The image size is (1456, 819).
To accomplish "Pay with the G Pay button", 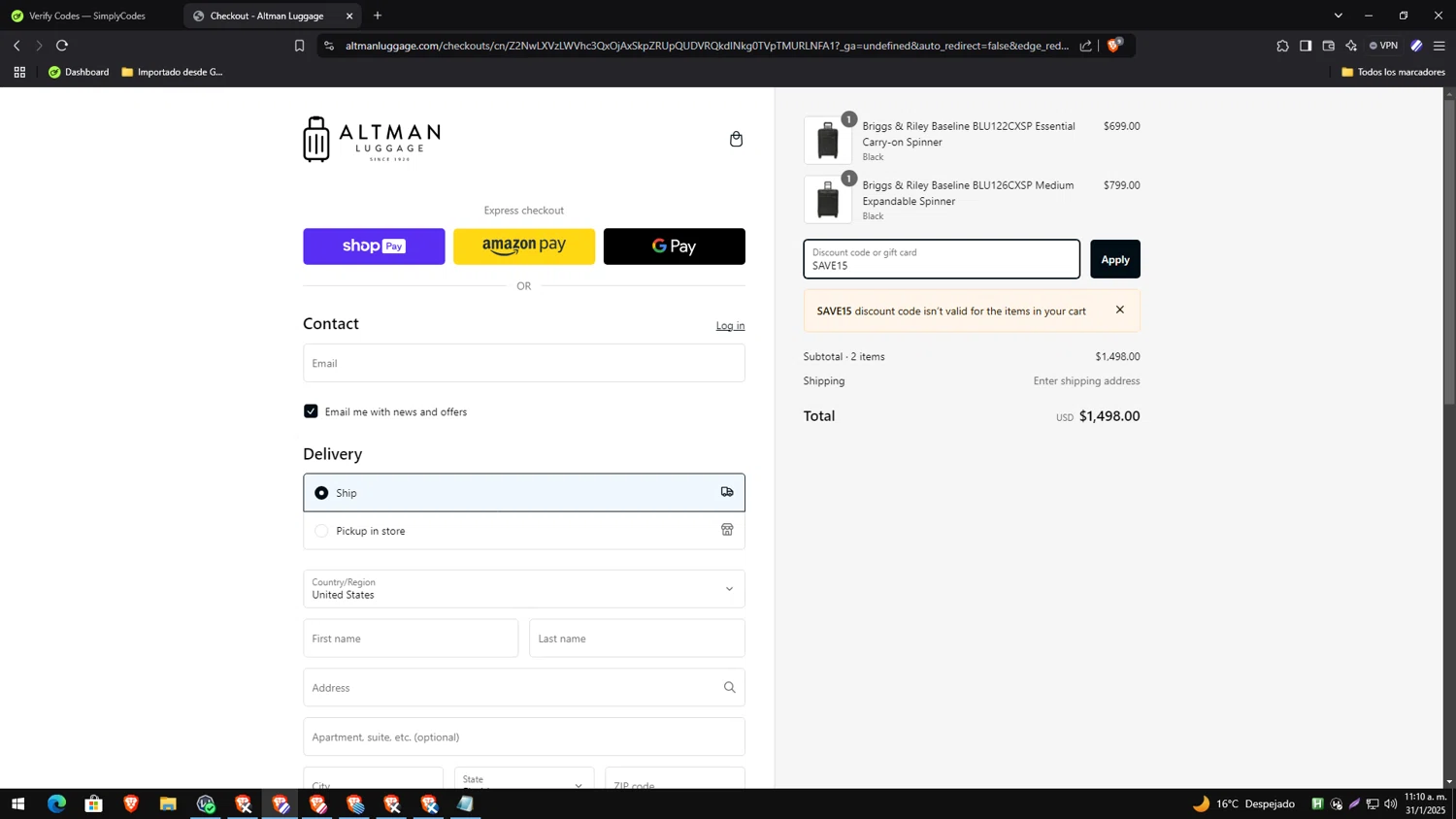I will point(675,246).
